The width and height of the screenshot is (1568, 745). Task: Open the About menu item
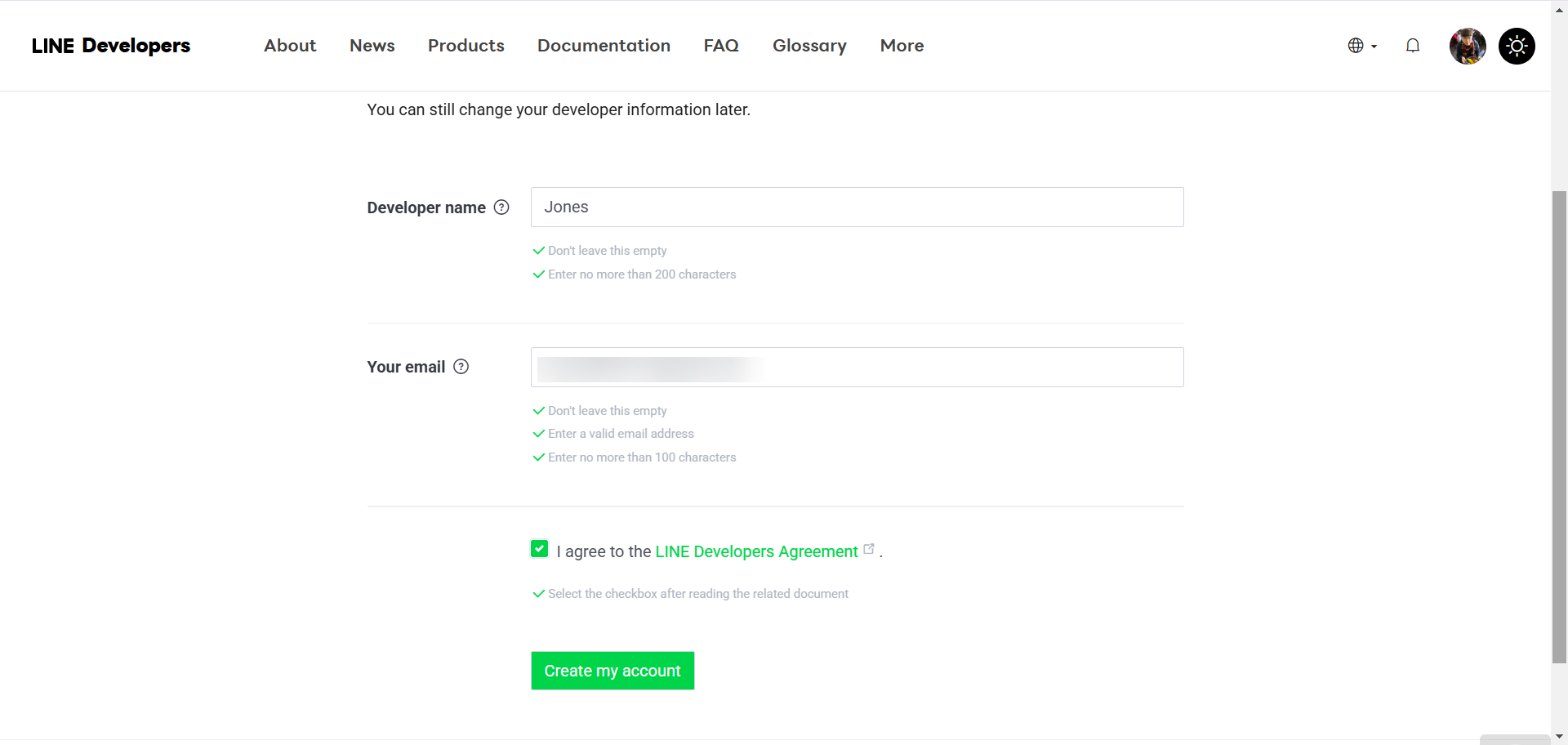coord(290,46)
